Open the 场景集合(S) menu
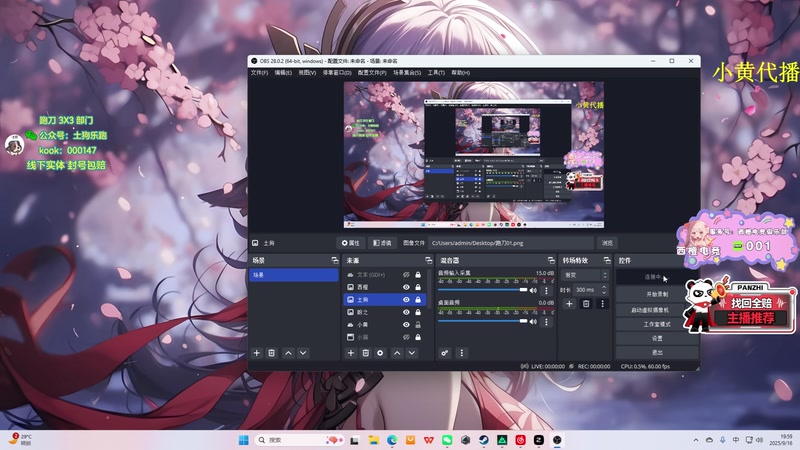This screenshot has width=800, height=450. click(x=407, y=73)
